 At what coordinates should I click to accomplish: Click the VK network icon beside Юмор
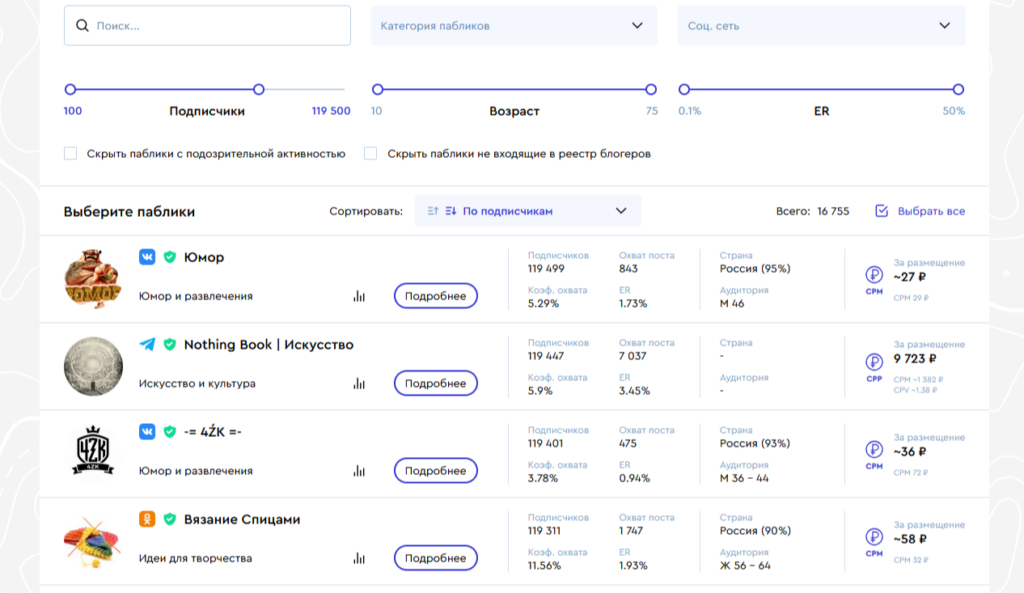[x=147, y=257]
